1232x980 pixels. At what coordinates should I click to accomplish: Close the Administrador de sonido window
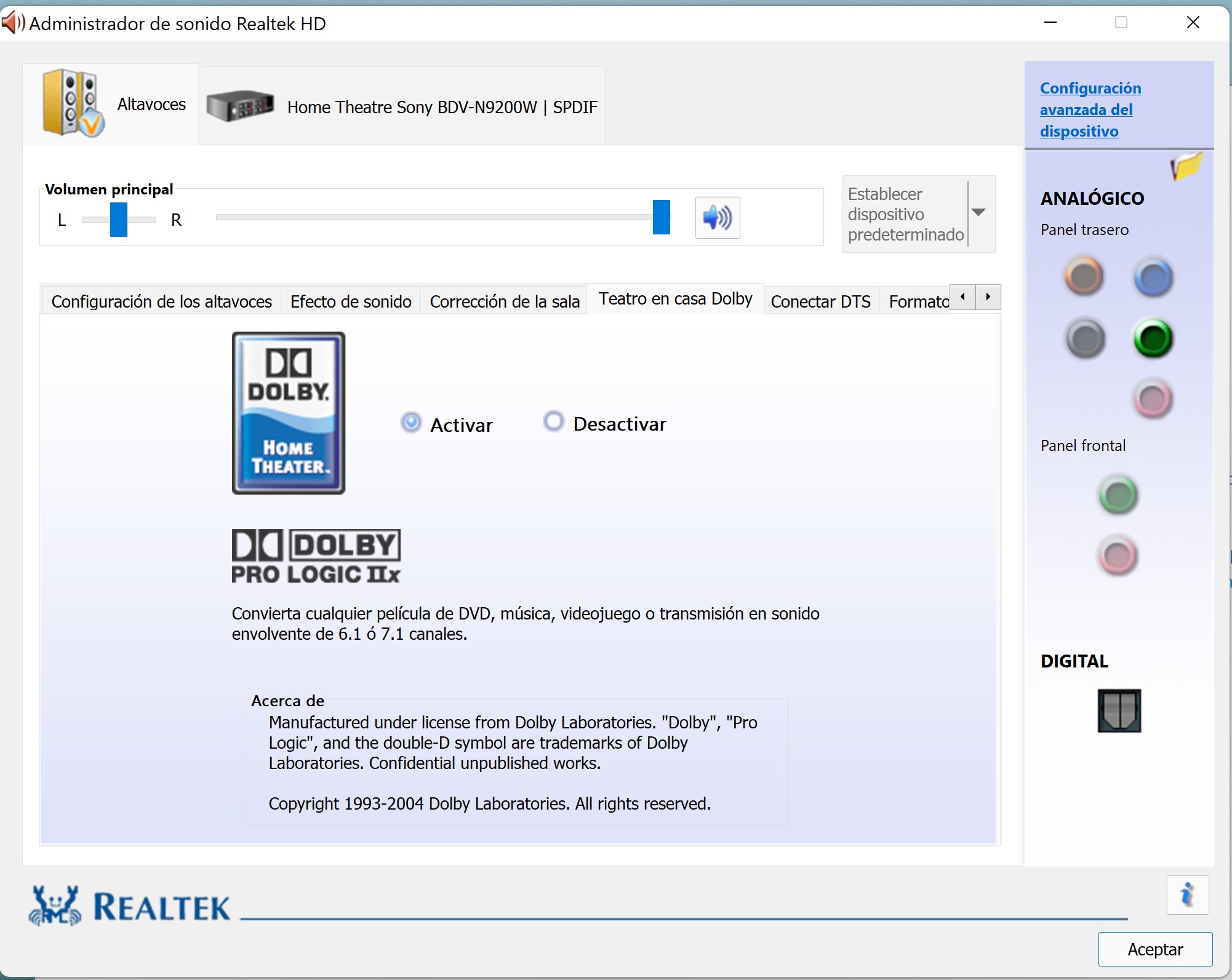(1193, 23)
